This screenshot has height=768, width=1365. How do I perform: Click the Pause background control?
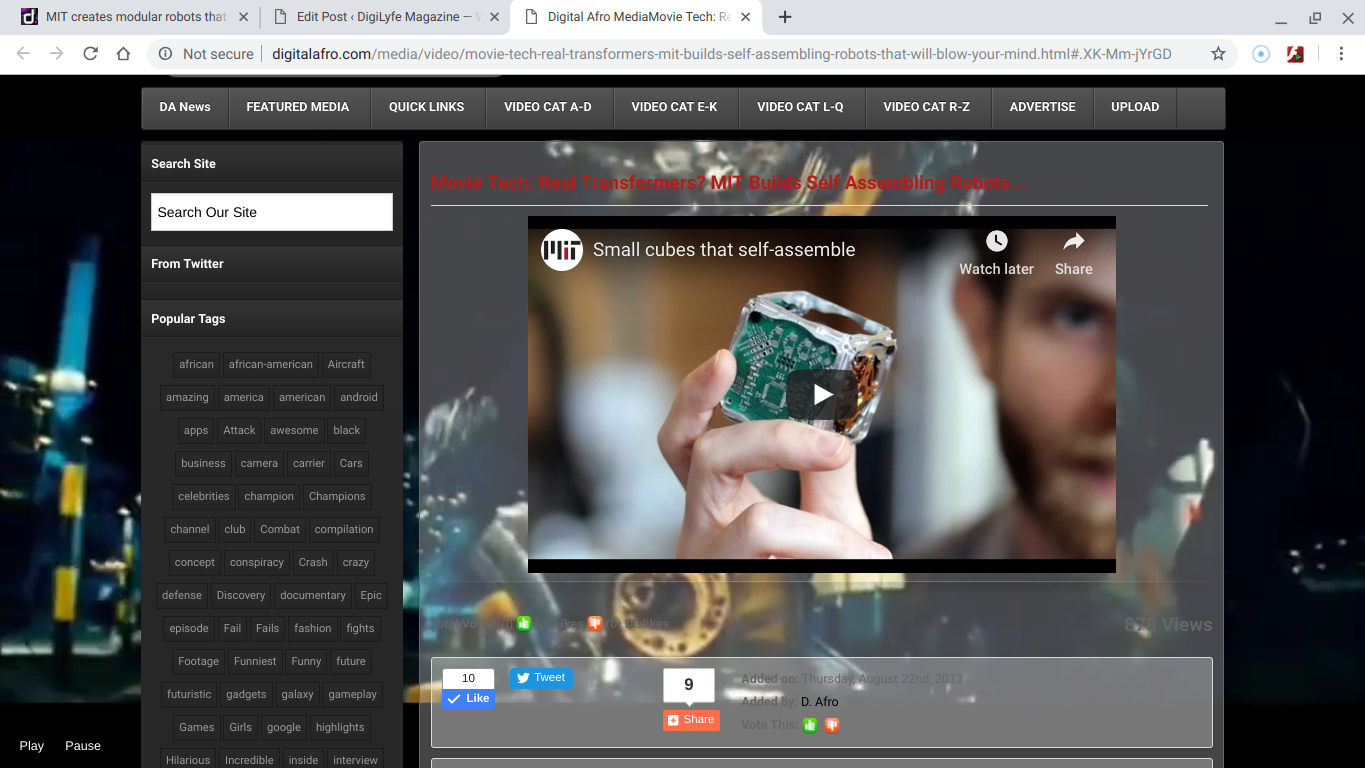[83, 746]
